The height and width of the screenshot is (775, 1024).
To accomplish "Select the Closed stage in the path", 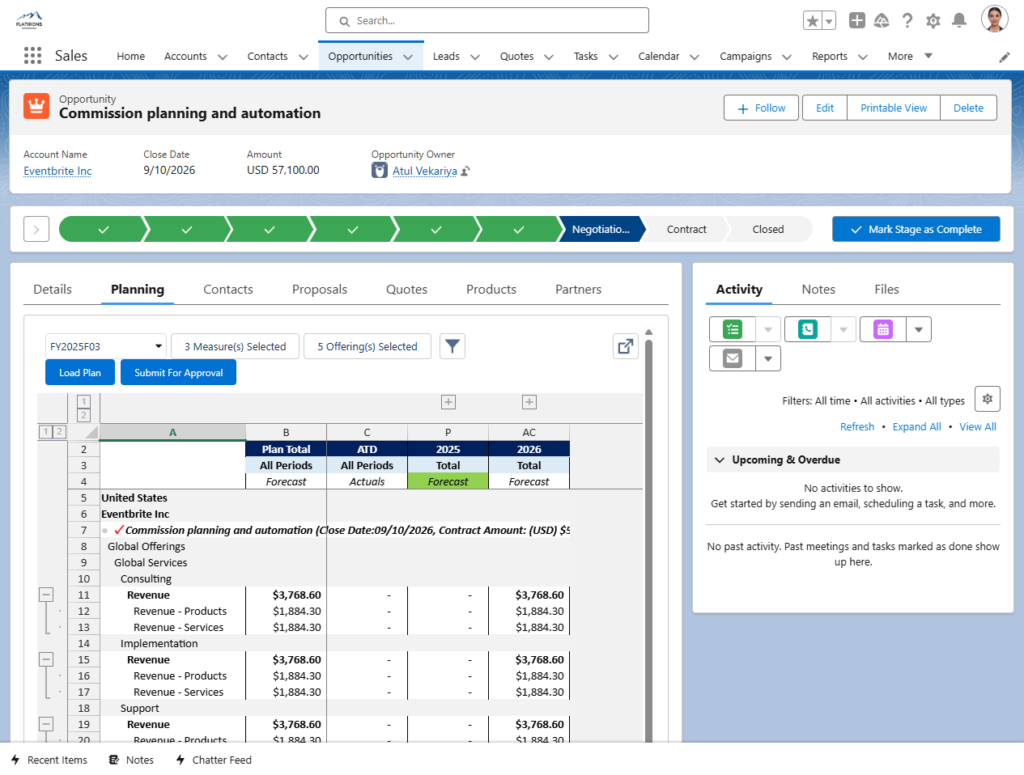I will [x=768, y=229].
